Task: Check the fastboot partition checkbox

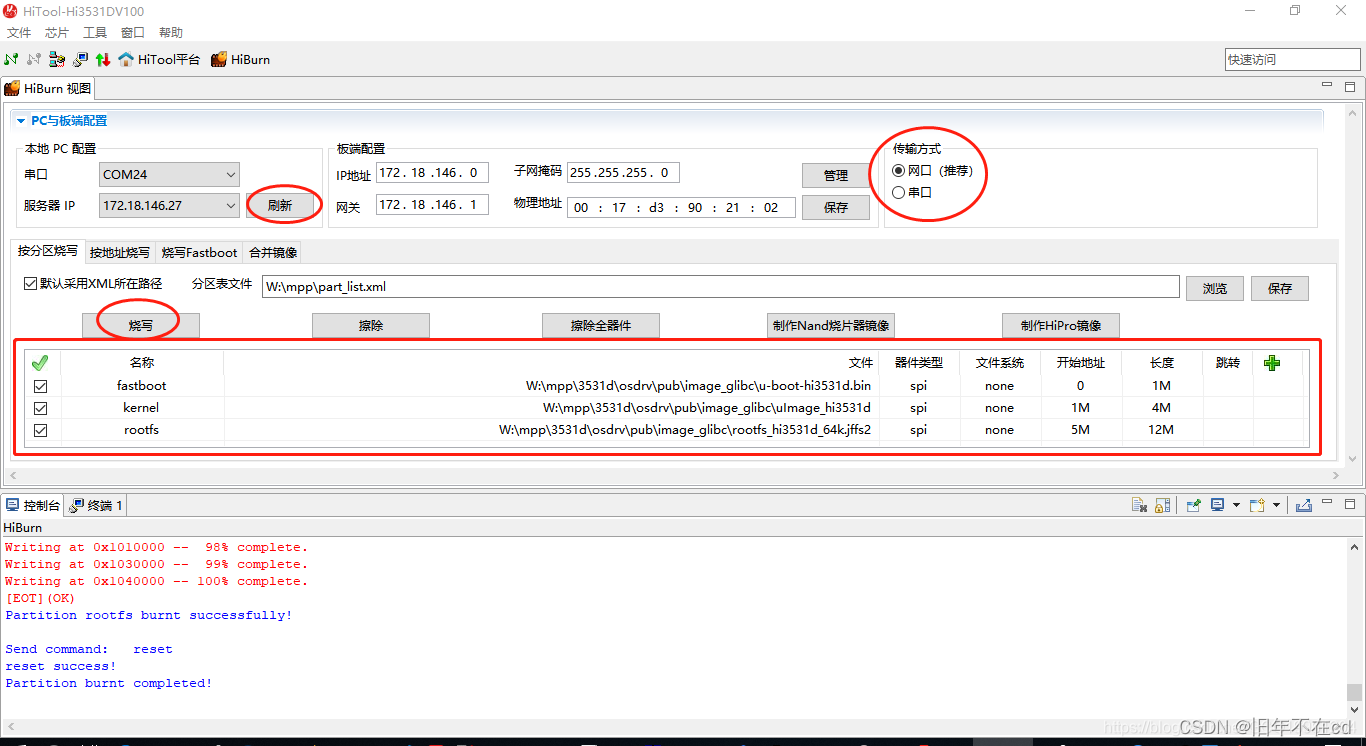Action: click(41, 386)
